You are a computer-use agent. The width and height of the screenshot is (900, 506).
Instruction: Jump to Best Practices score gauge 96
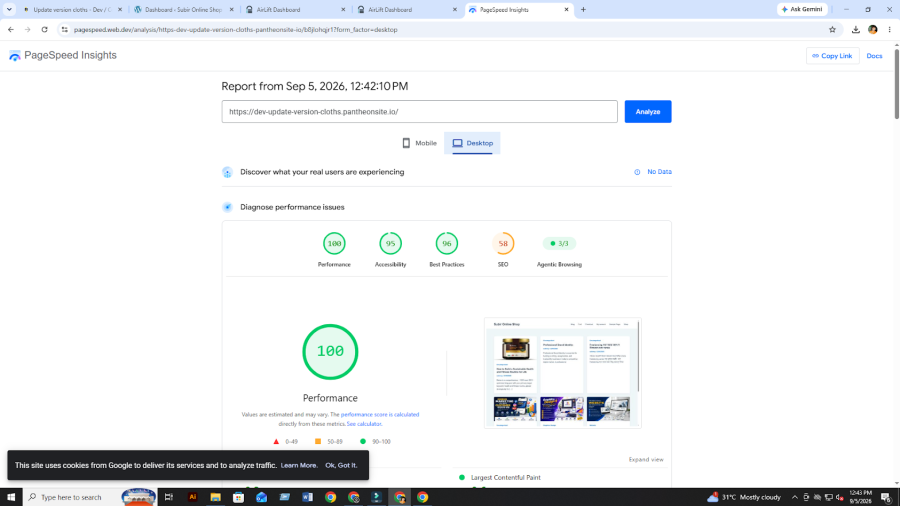tap(447, 244)
